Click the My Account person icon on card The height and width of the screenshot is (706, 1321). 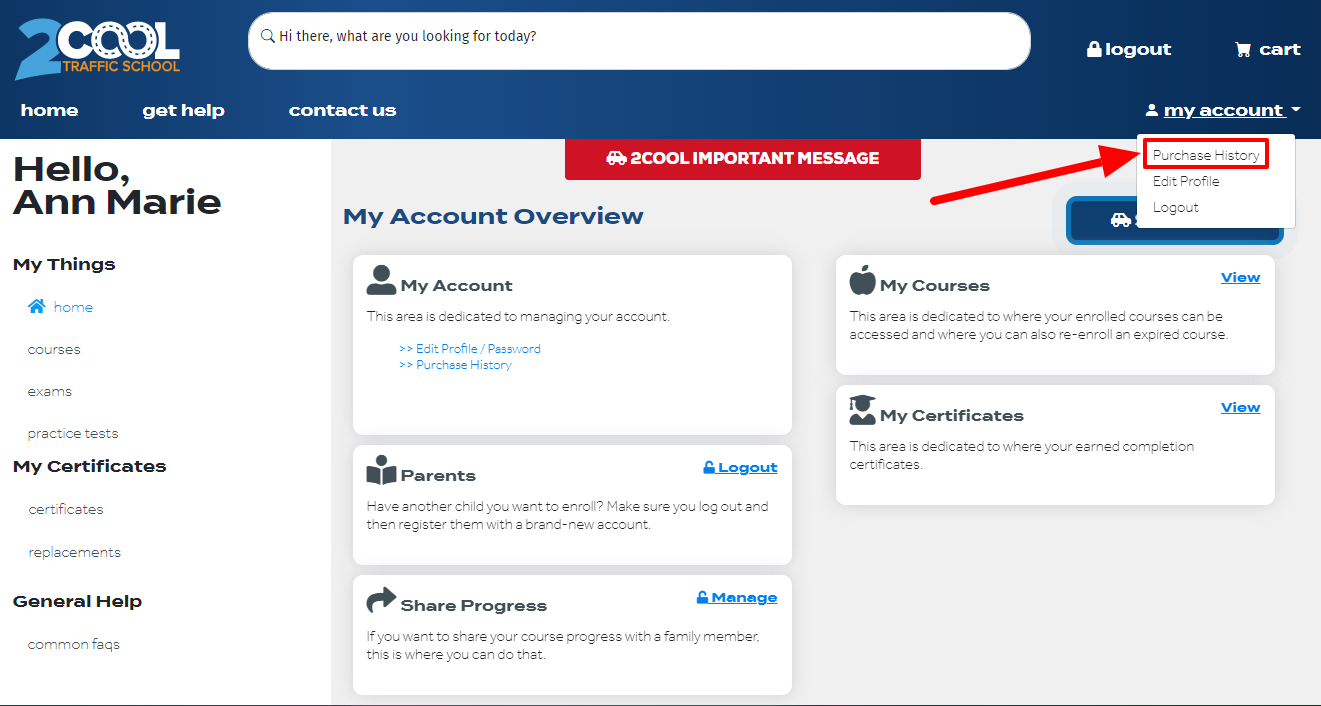(x=381, y=280)
